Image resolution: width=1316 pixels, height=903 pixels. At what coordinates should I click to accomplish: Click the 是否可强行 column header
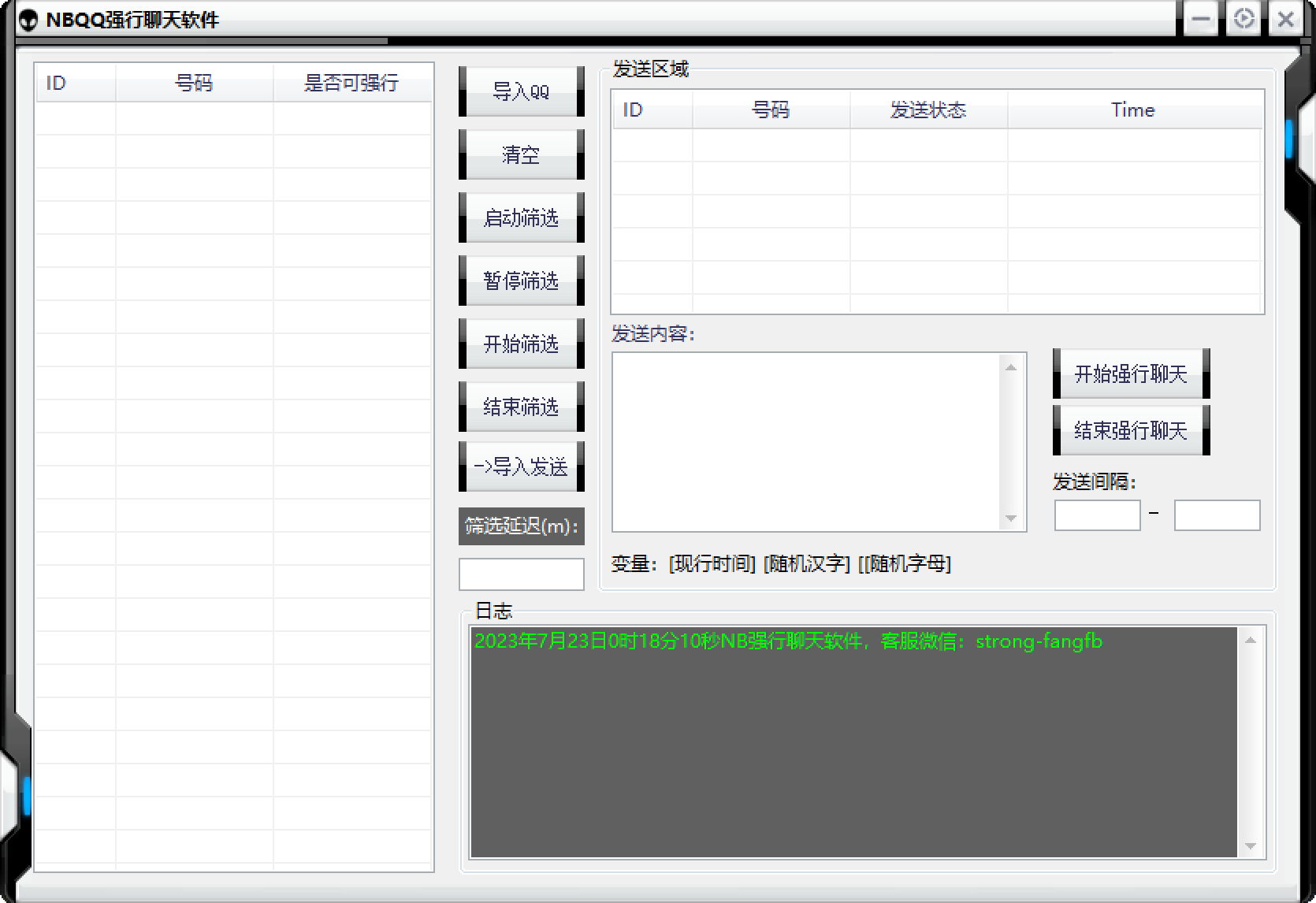pyautogui.click(x=352, y=83)
